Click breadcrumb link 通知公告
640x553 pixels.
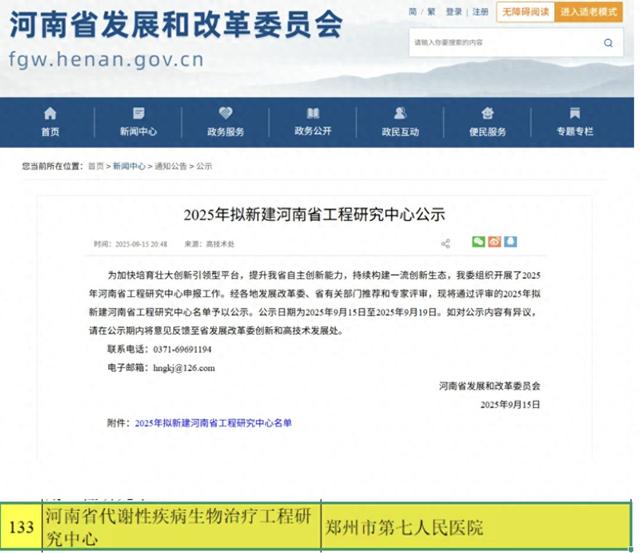point(171,166)
